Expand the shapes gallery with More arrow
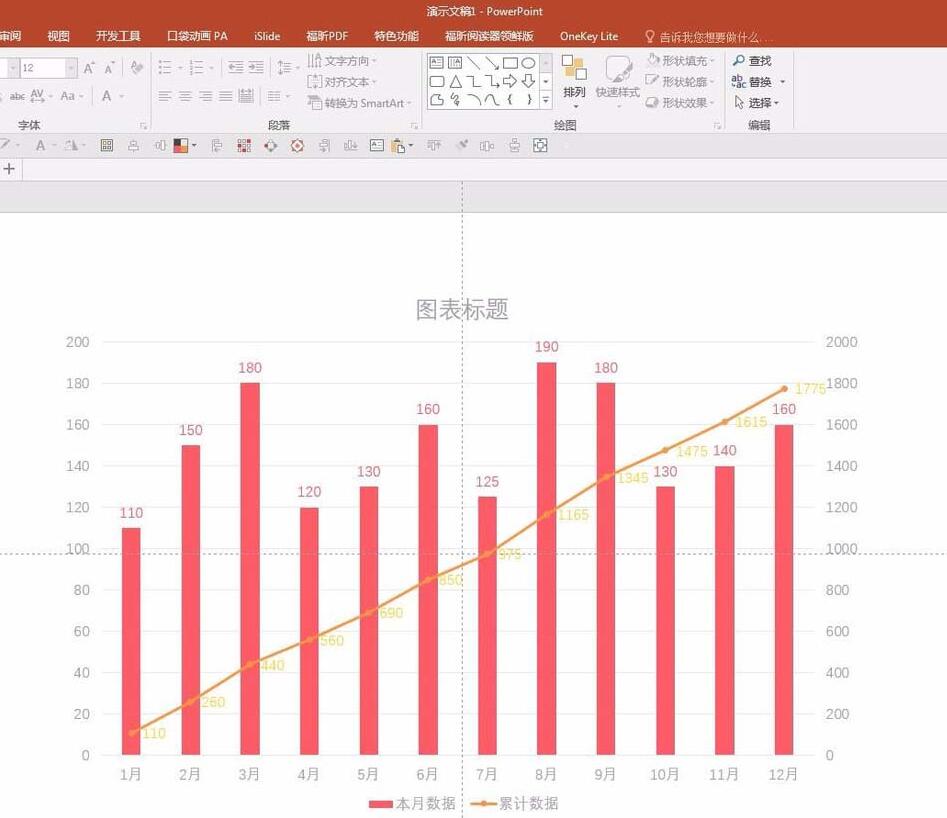 545,98
